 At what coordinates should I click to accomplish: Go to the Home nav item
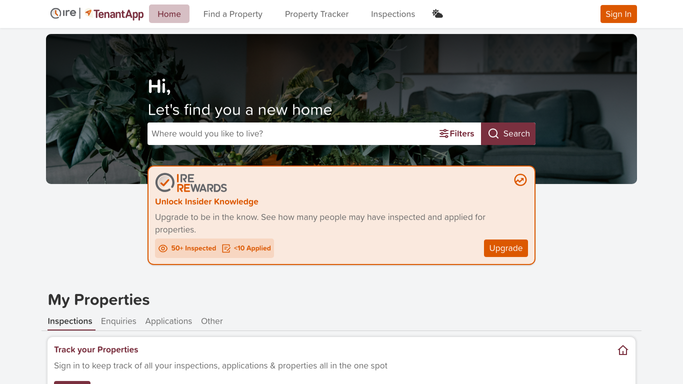169,14
